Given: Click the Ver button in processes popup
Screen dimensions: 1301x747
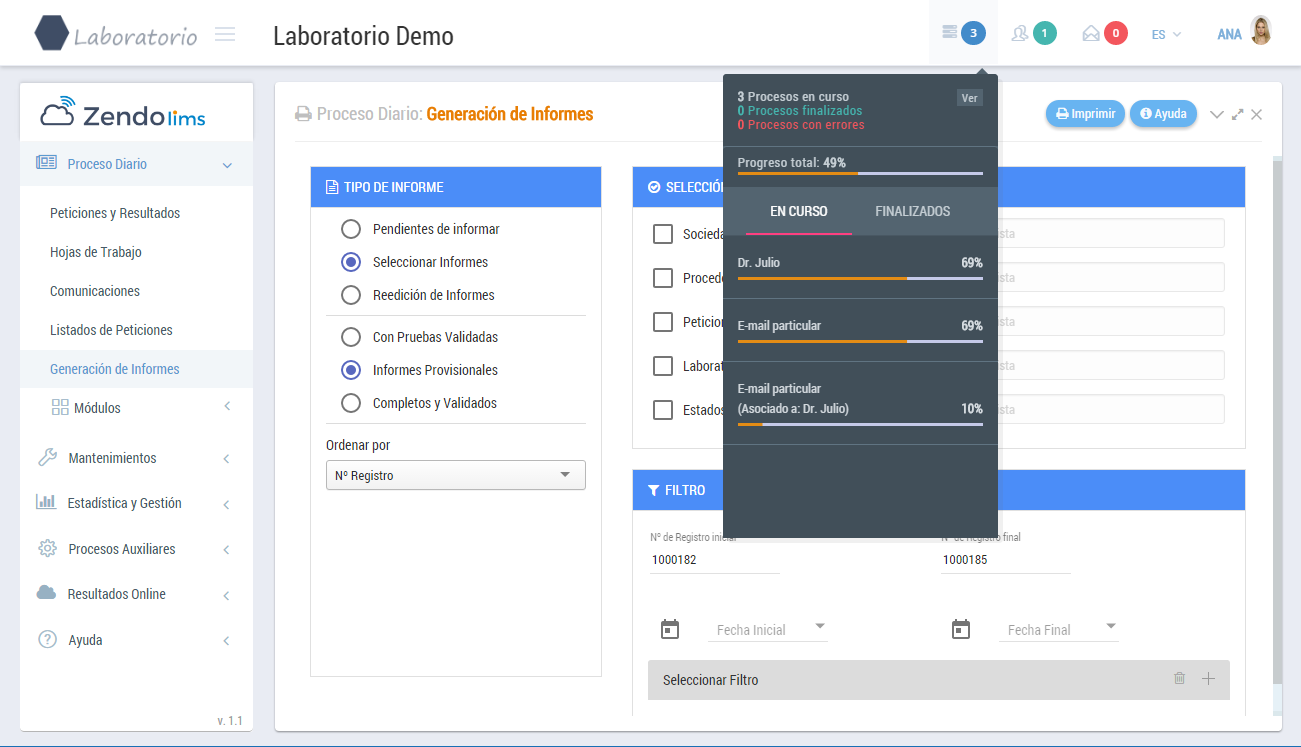Looking at the screenshot, I should (x=969, y=97).
